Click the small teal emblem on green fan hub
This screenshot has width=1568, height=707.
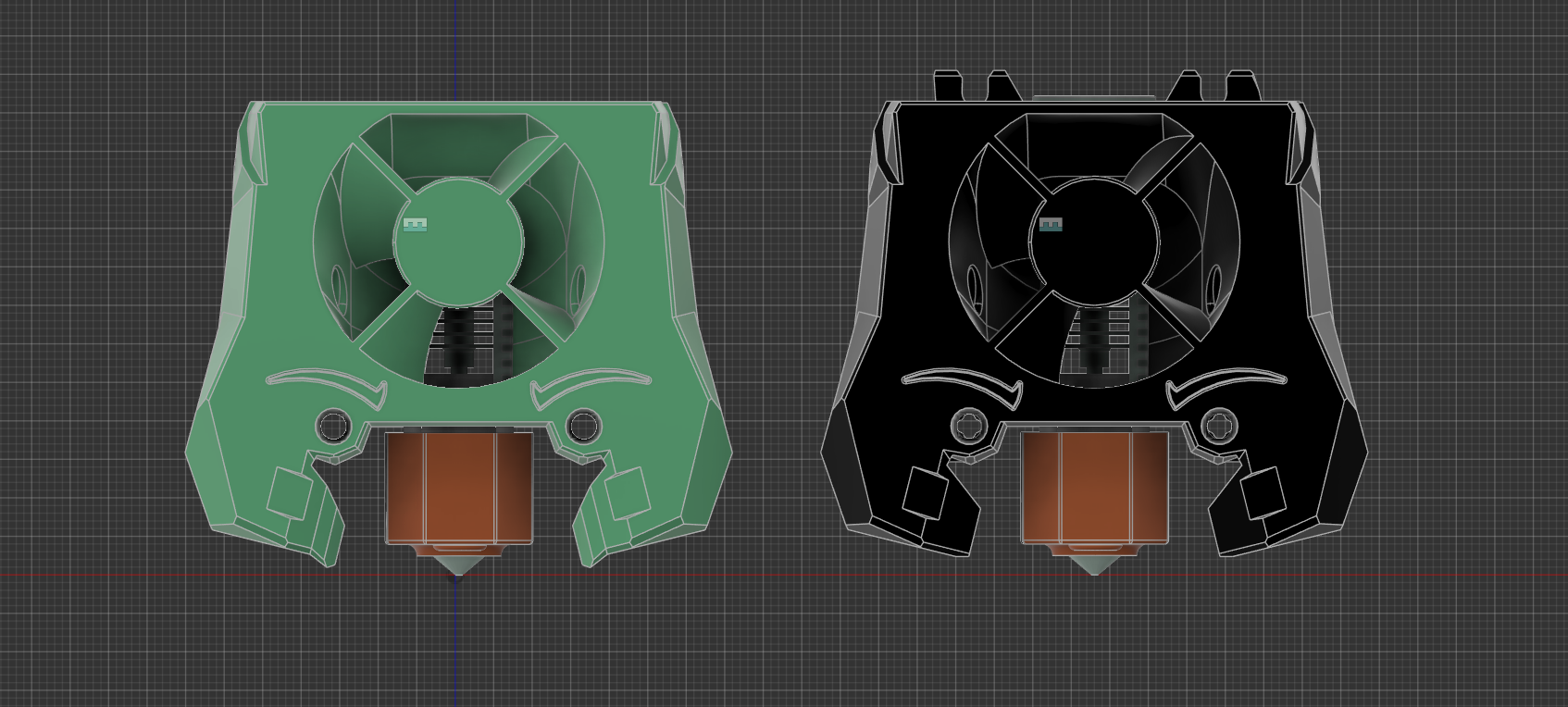click(415, 224)
